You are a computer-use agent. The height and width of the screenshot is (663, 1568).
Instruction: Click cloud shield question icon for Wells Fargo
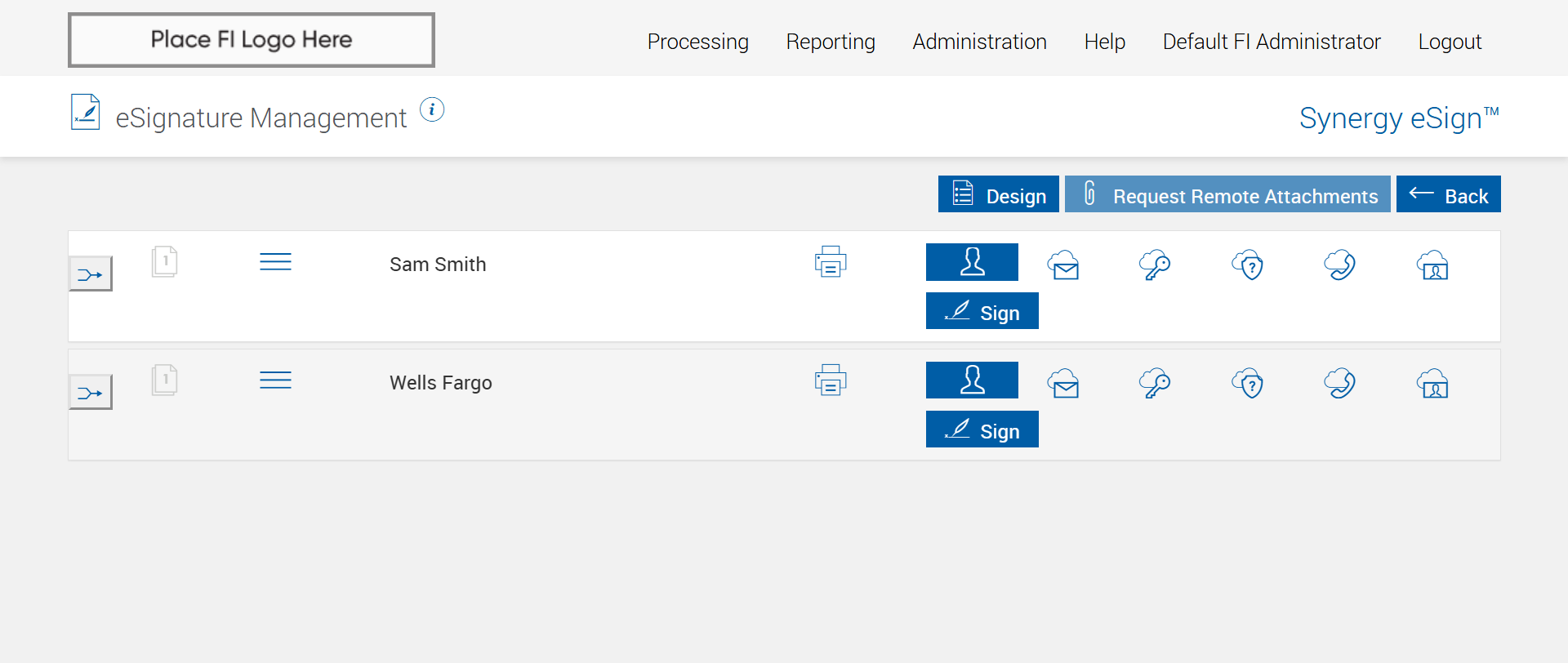pyautogui.click(x=1248, y=384)
